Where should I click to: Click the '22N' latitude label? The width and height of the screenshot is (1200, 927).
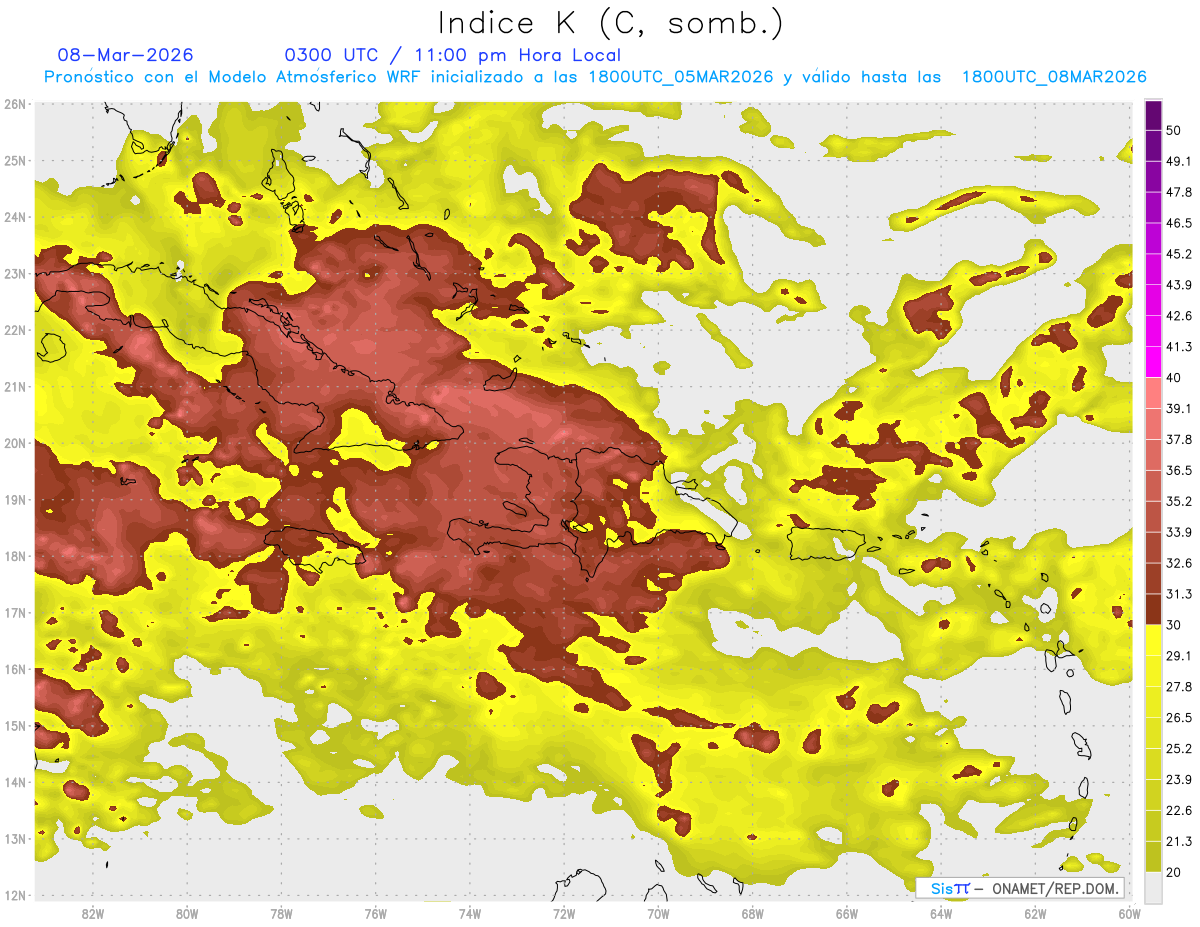coord(15,330)
